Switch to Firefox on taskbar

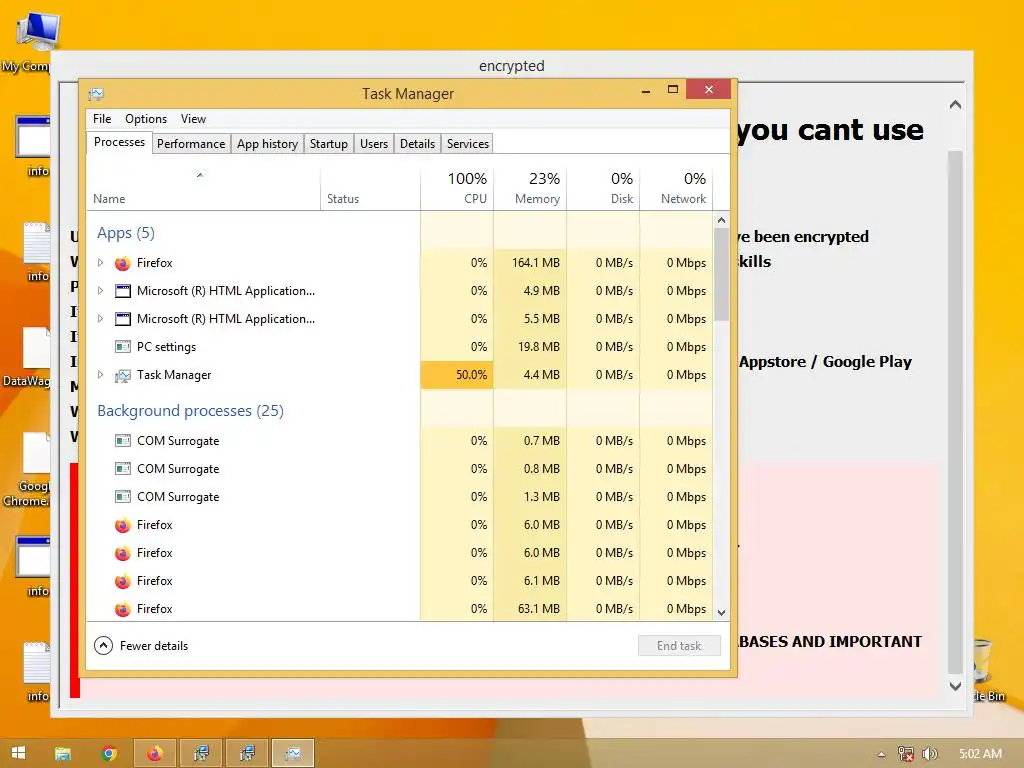155,754
